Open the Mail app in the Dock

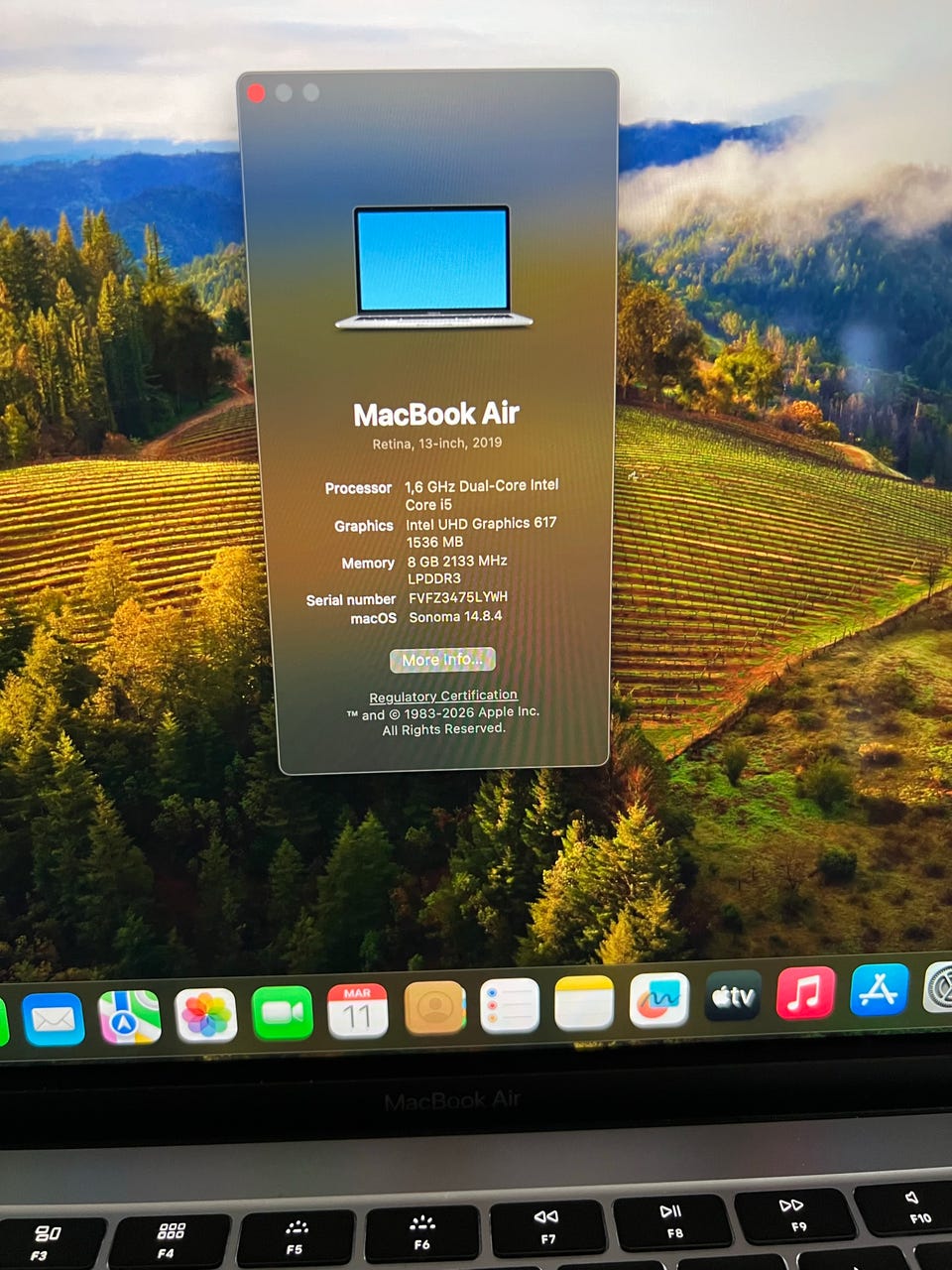tap(53, 1019)
